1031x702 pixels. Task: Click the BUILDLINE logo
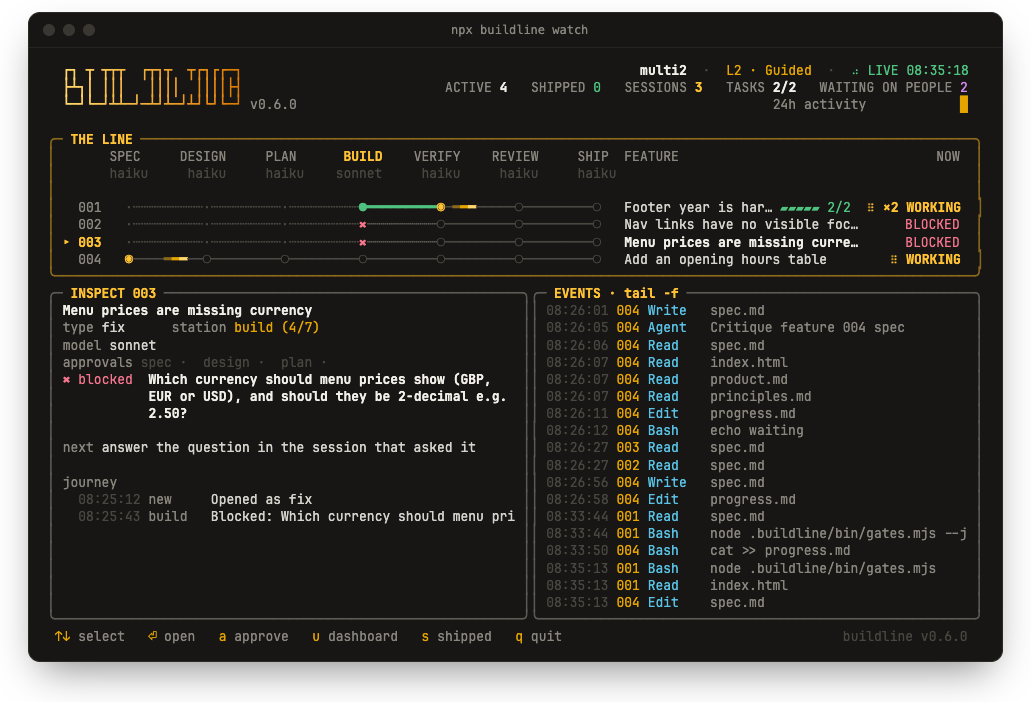click(x=152, y=87)
